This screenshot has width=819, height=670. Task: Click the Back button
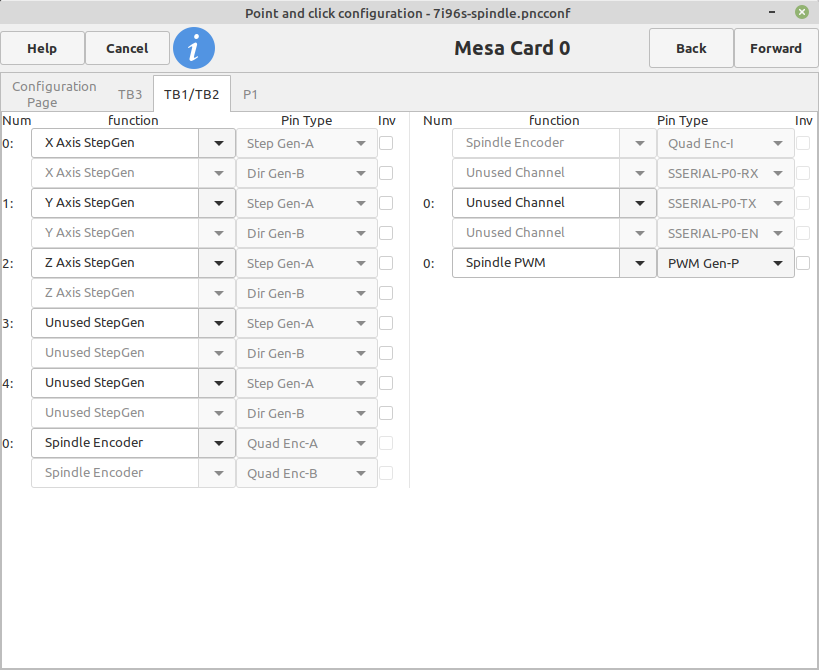tap(691, 48)
